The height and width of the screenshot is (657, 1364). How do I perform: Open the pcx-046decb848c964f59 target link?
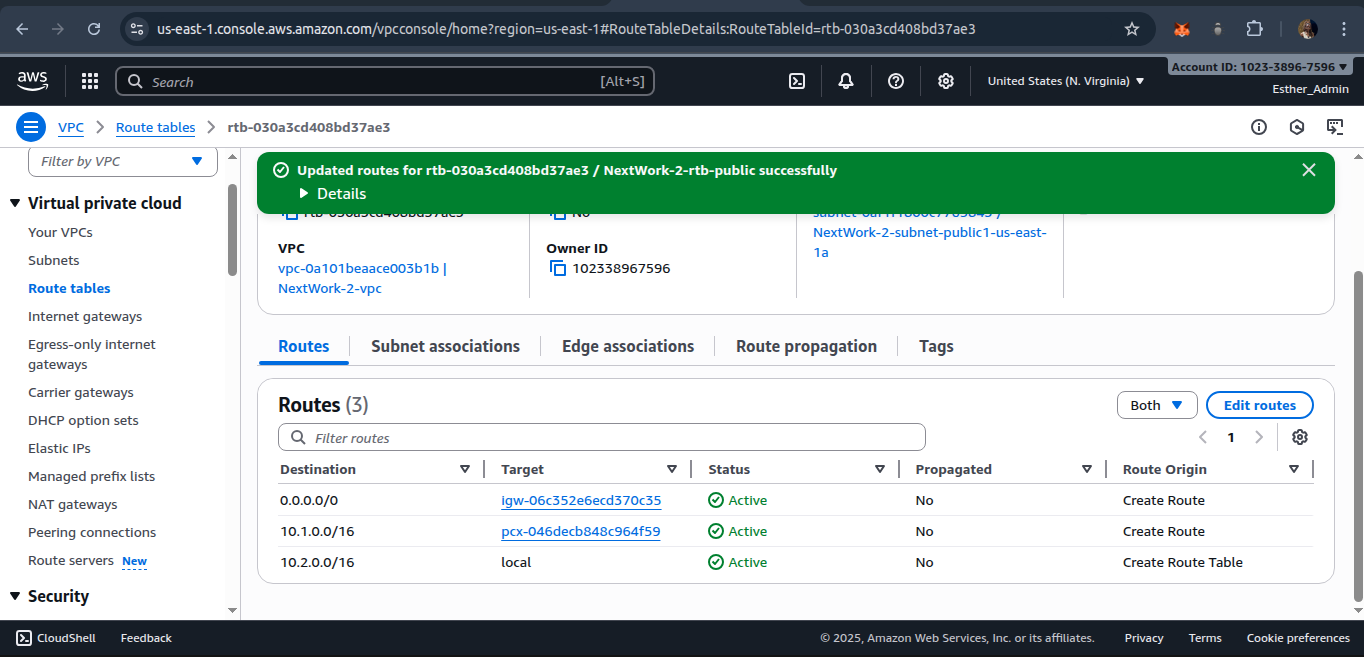(581, 531)
